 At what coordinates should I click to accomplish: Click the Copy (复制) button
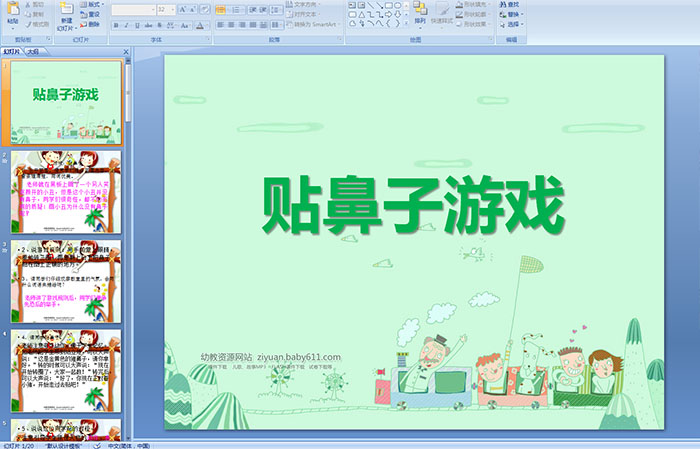[34, 14]
